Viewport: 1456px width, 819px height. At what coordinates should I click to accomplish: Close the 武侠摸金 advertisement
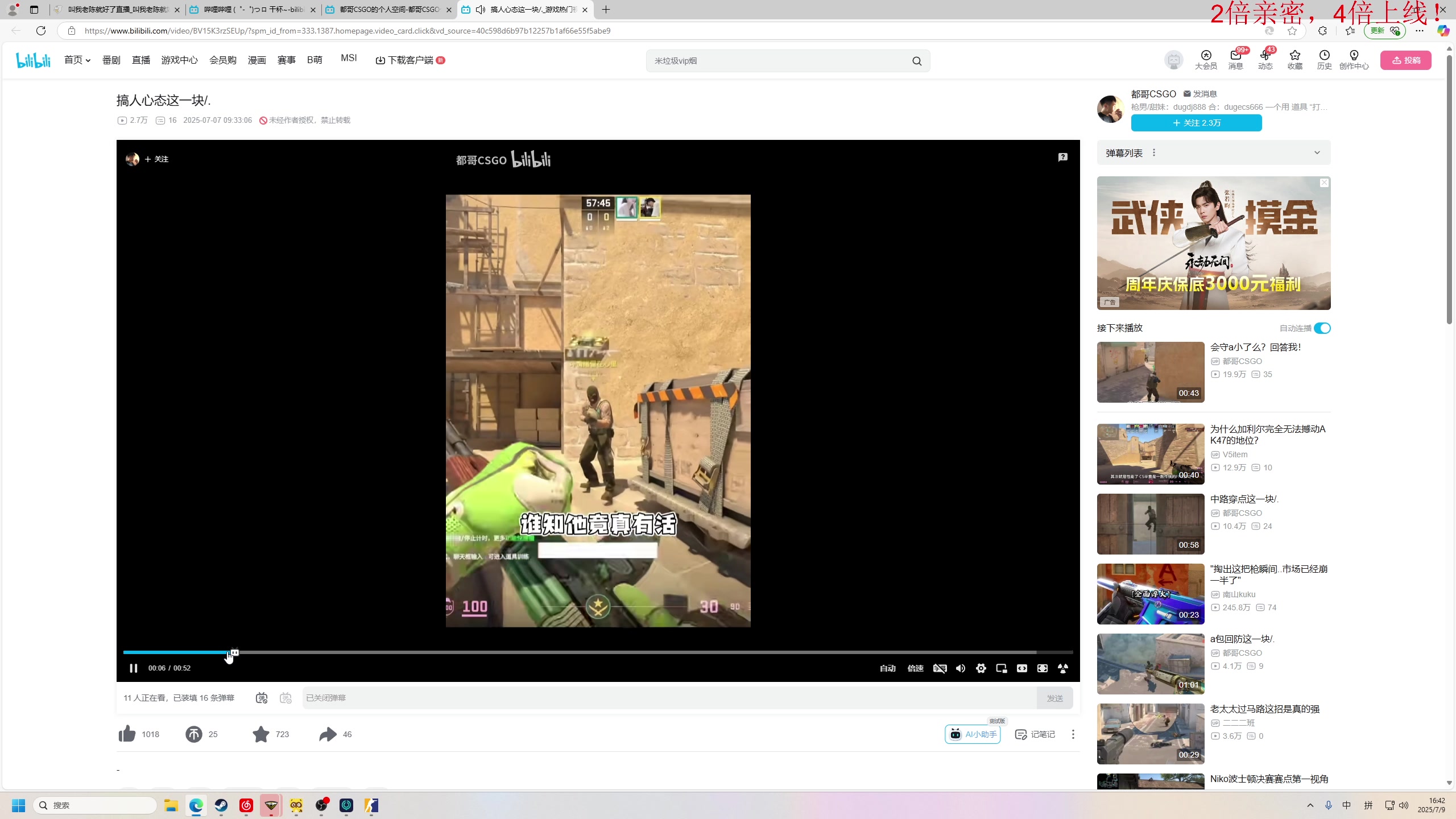tap(1325, 183)
